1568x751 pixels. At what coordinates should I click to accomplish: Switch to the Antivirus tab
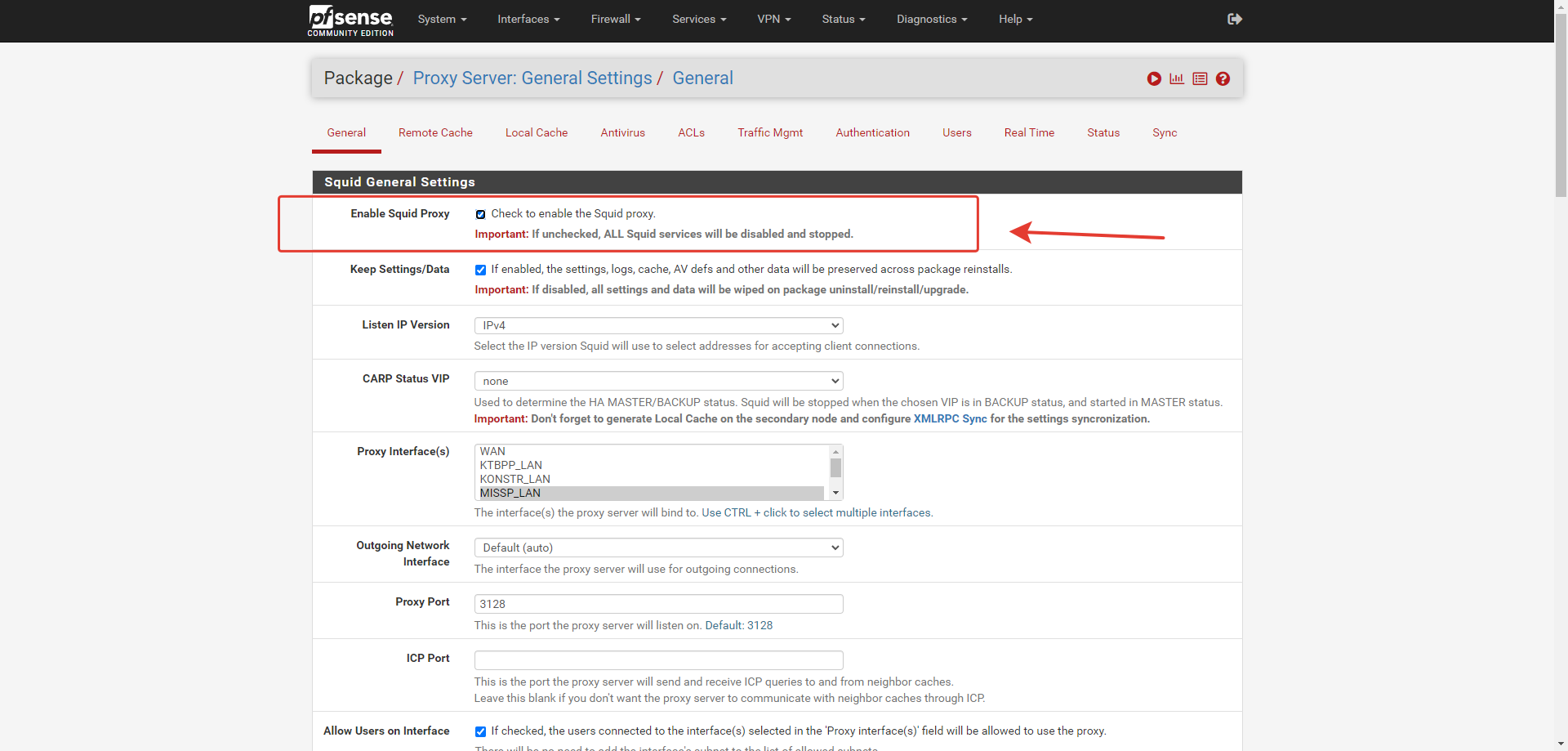[623, 133]
